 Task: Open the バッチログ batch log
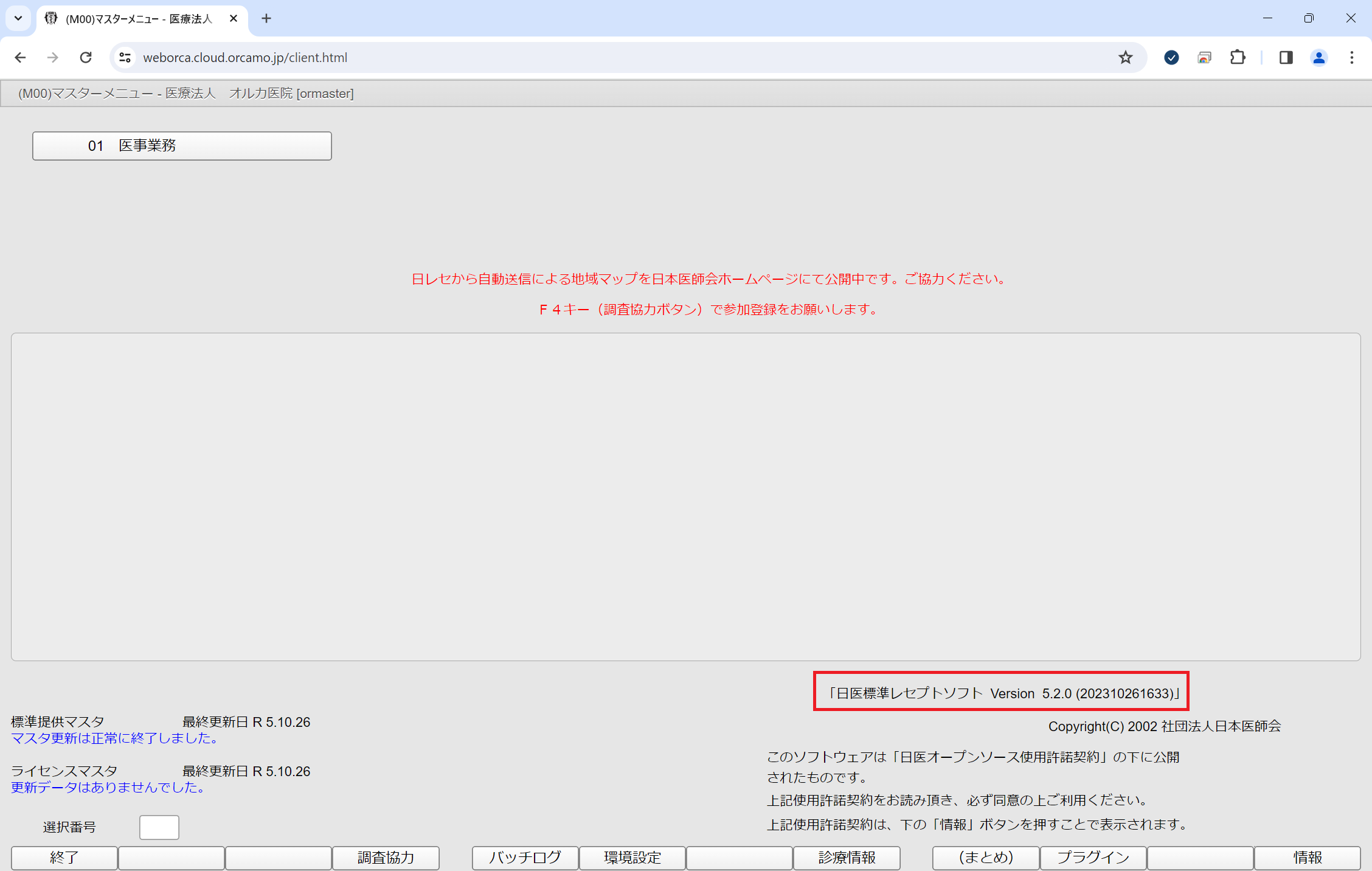[524, 858]
